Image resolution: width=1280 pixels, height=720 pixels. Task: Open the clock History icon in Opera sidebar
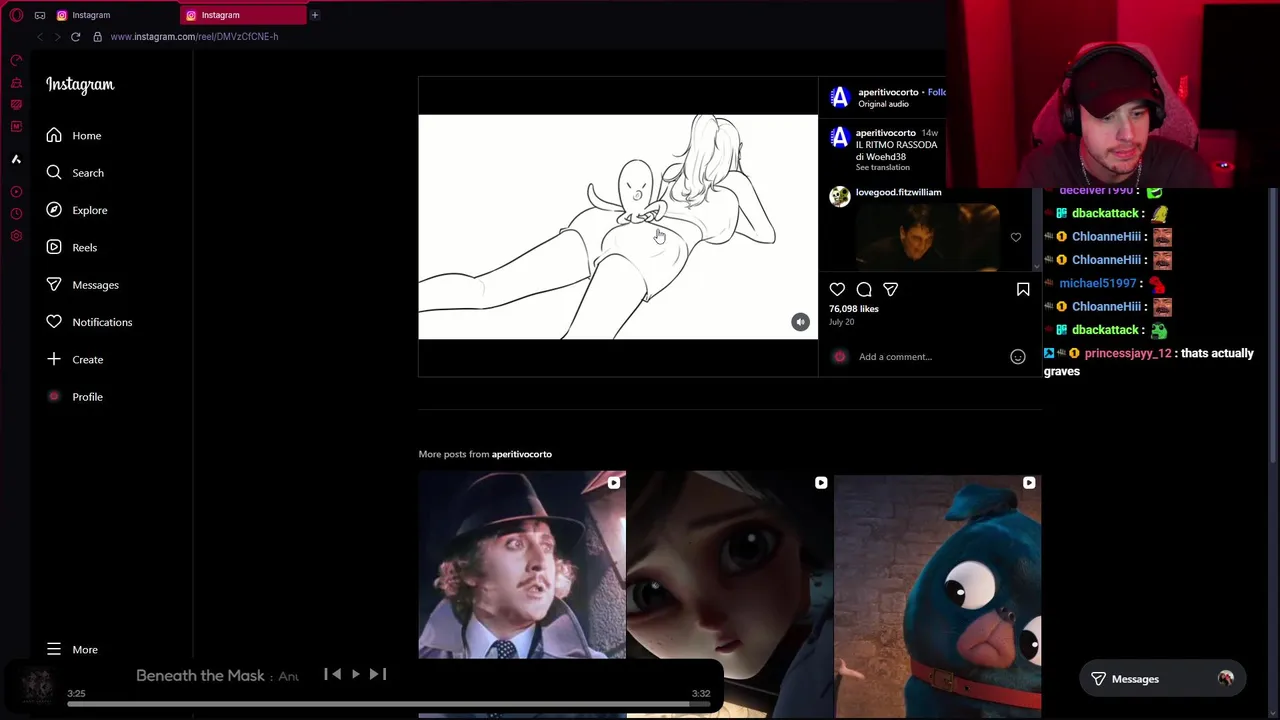[16, 214]
